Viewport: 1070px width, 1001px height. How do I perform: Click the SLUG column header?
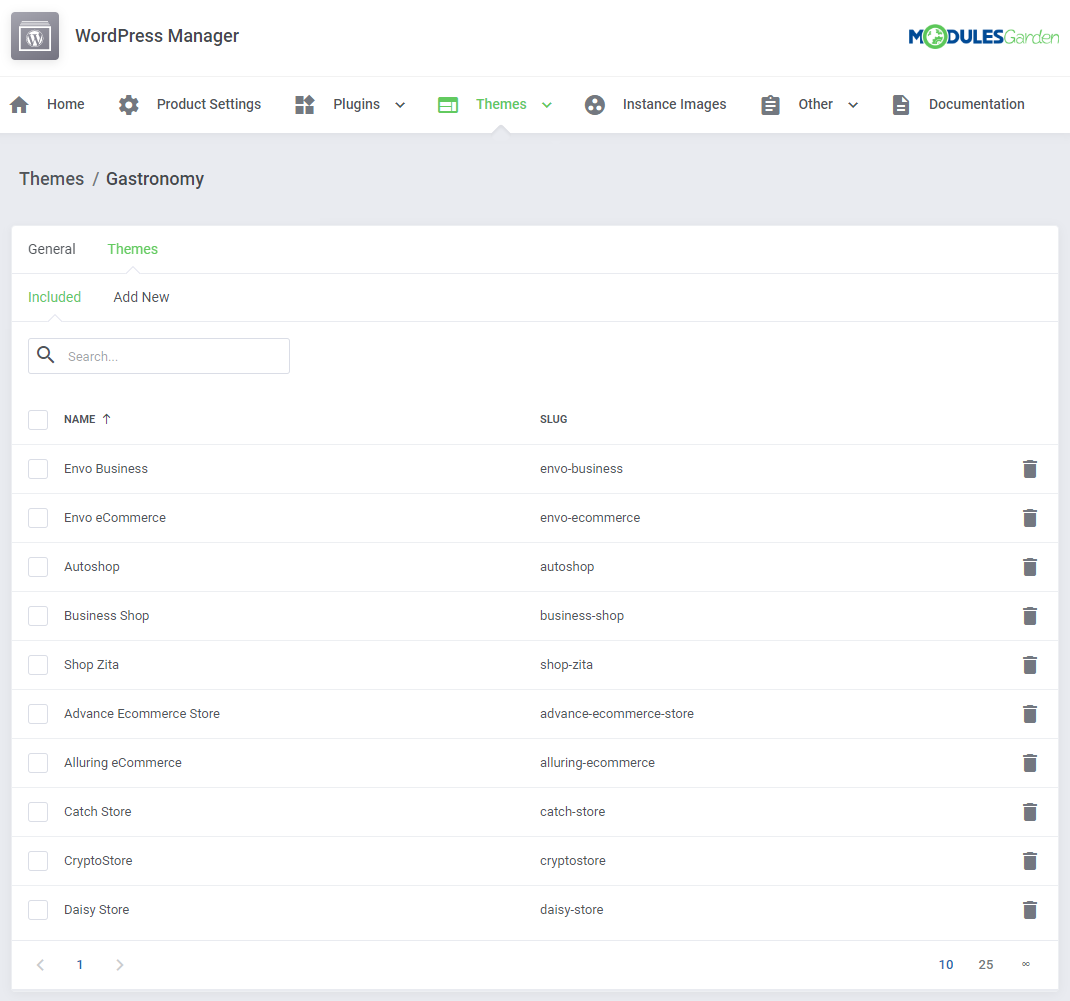553,419
